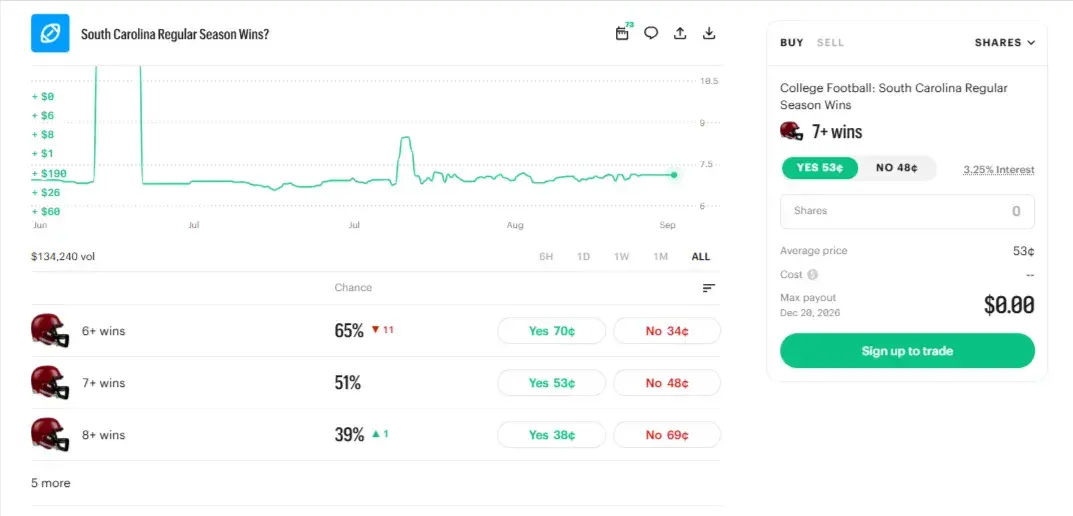Click the South Carolina Regular Season Wins? title

coord(175,34)
